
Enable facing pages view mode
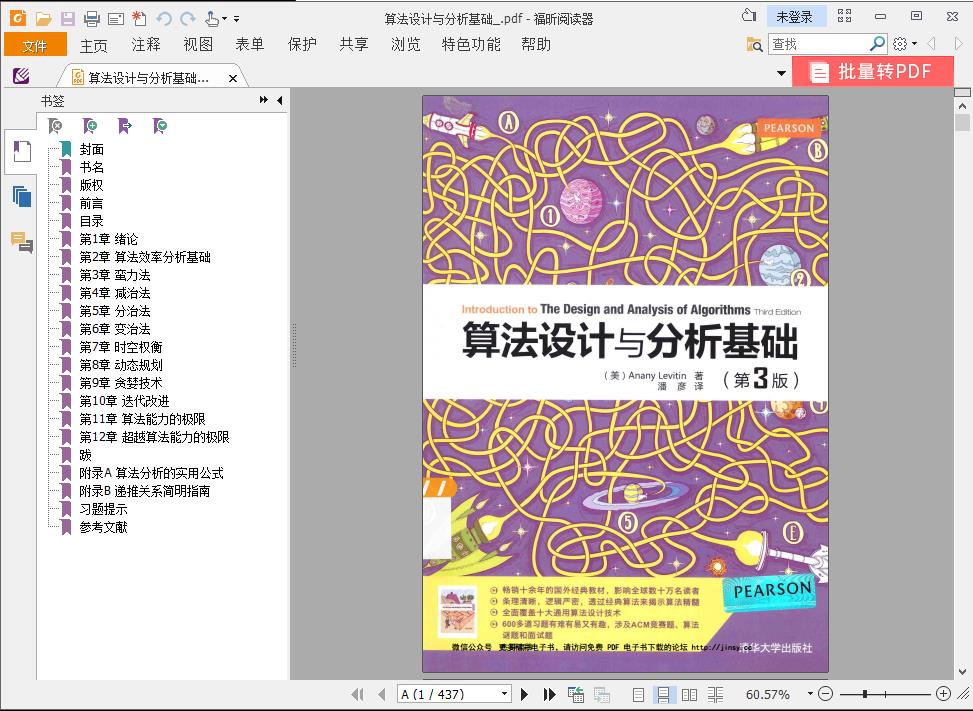pyautogui.click(x=689, y=694)
